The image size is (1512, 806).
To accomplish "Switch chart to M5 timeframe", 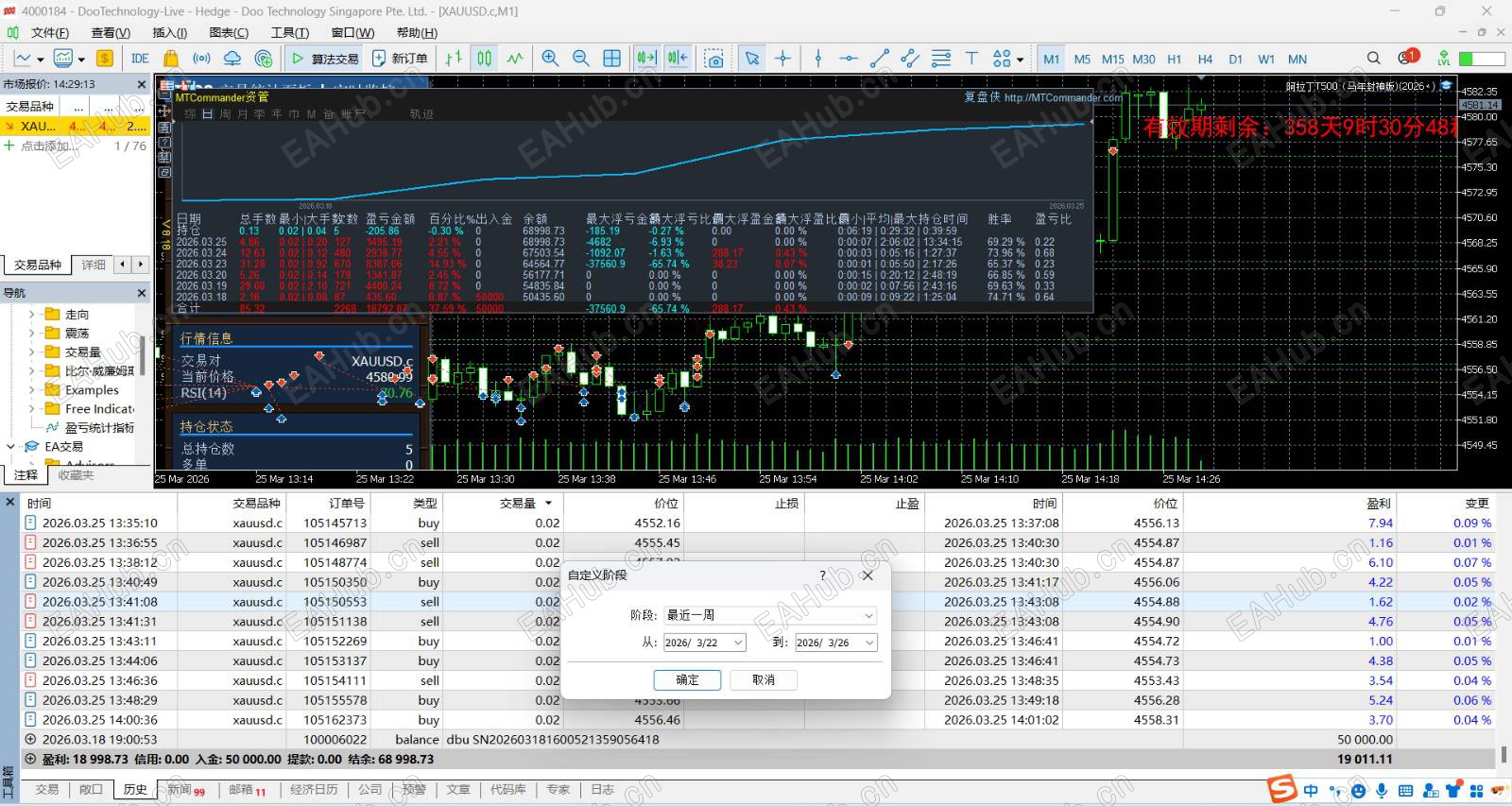I will [1082, 59].
